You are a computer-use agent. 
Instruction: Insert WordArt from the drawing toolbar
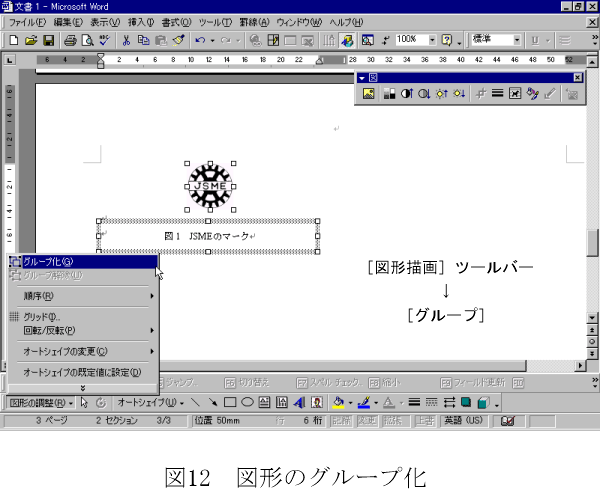(299, 403)
